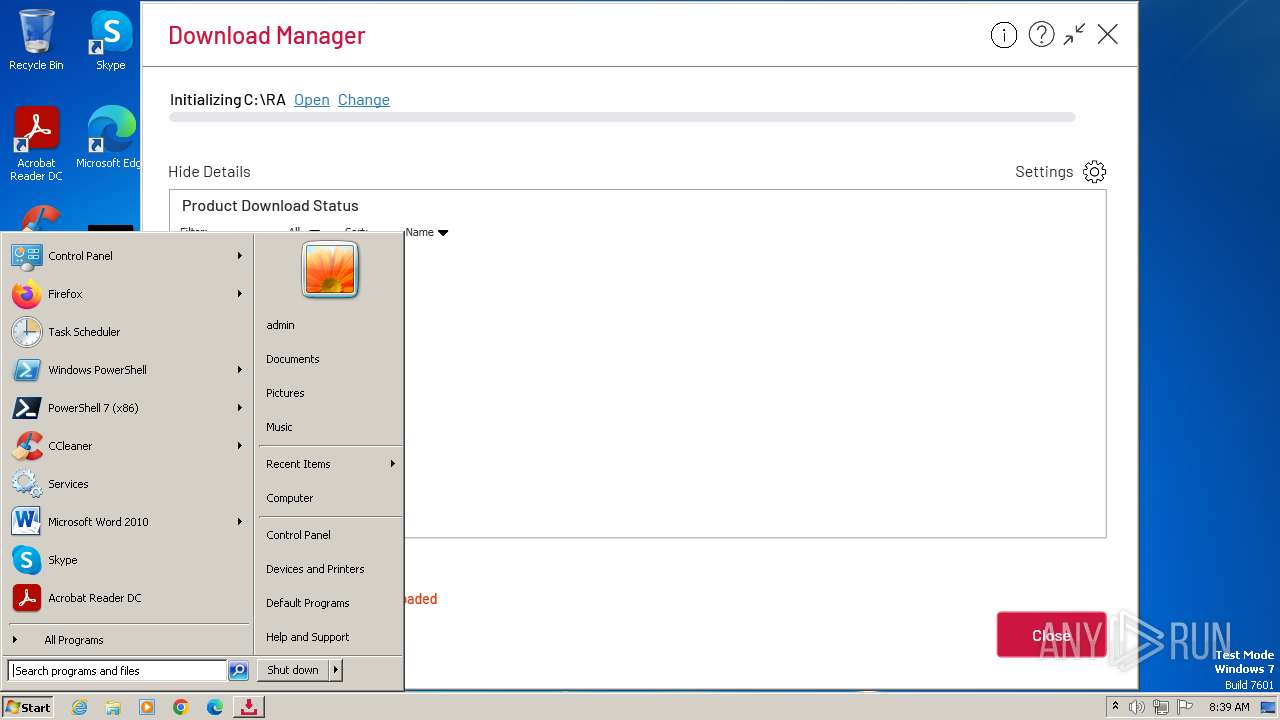This screenshot has width=1280, height=720.
Task: Click the search magnifier button in Start menu
Action: coord(238,671)
